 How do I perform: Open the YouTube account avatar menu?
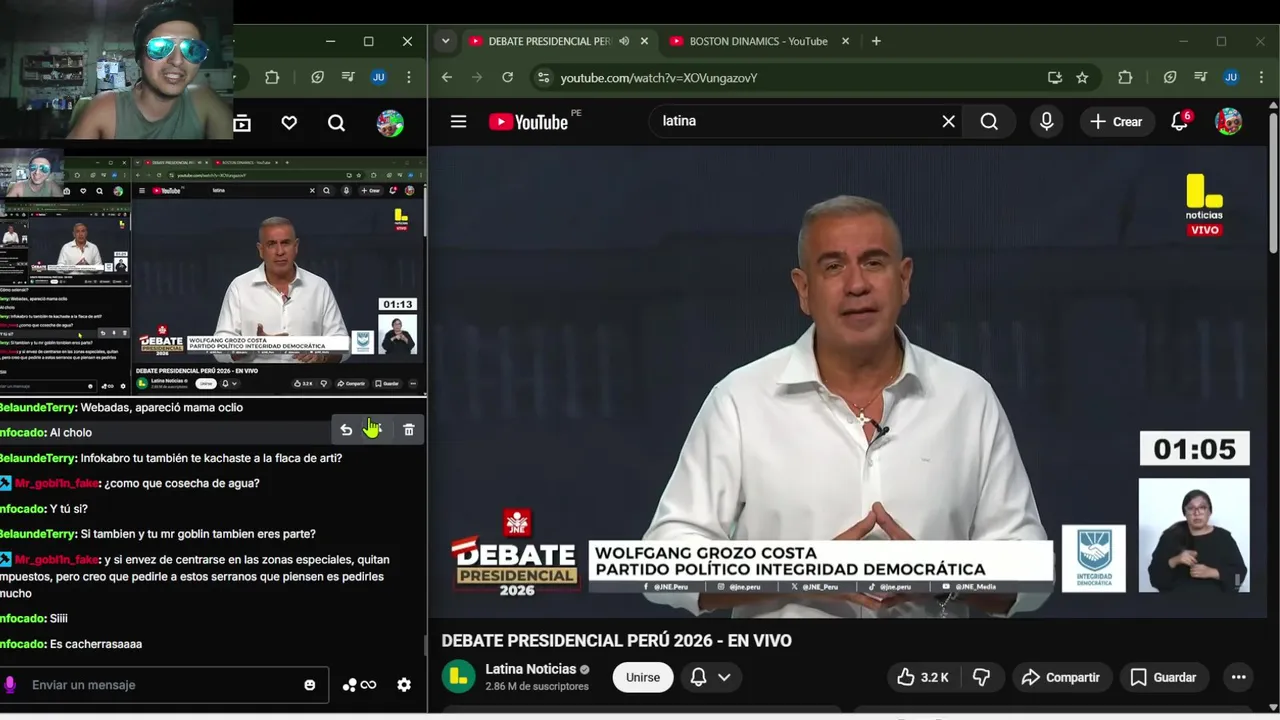[x=1228, y=121]
